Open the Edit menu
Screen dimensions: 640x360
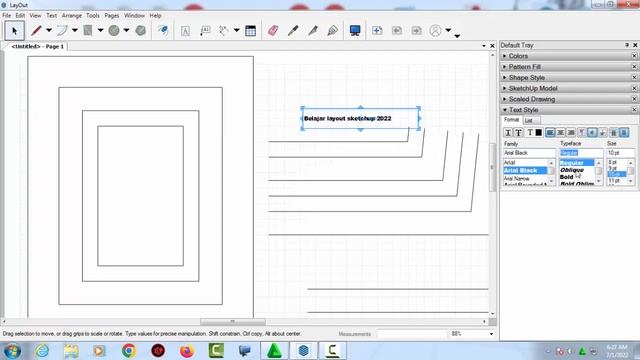pos(20,16)
